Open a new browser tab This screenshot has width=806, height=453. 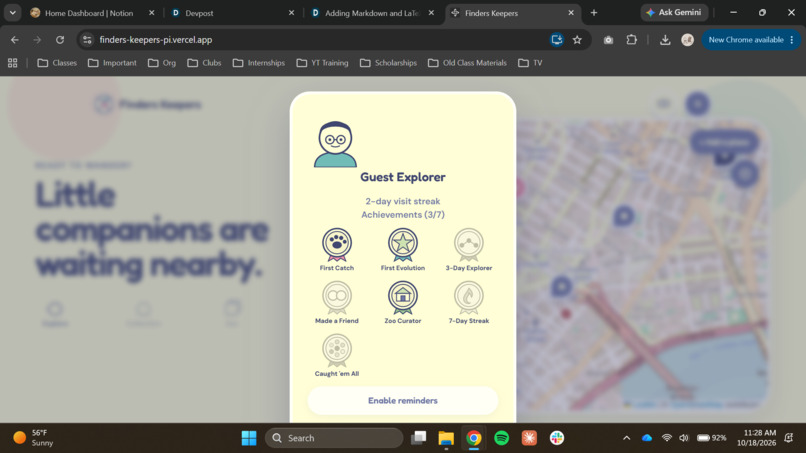click(594, 13)
